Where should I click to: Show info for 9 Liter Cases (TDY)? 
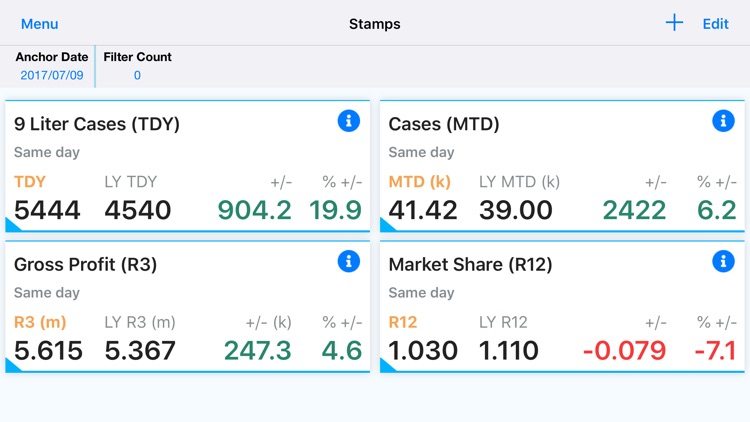349,121
